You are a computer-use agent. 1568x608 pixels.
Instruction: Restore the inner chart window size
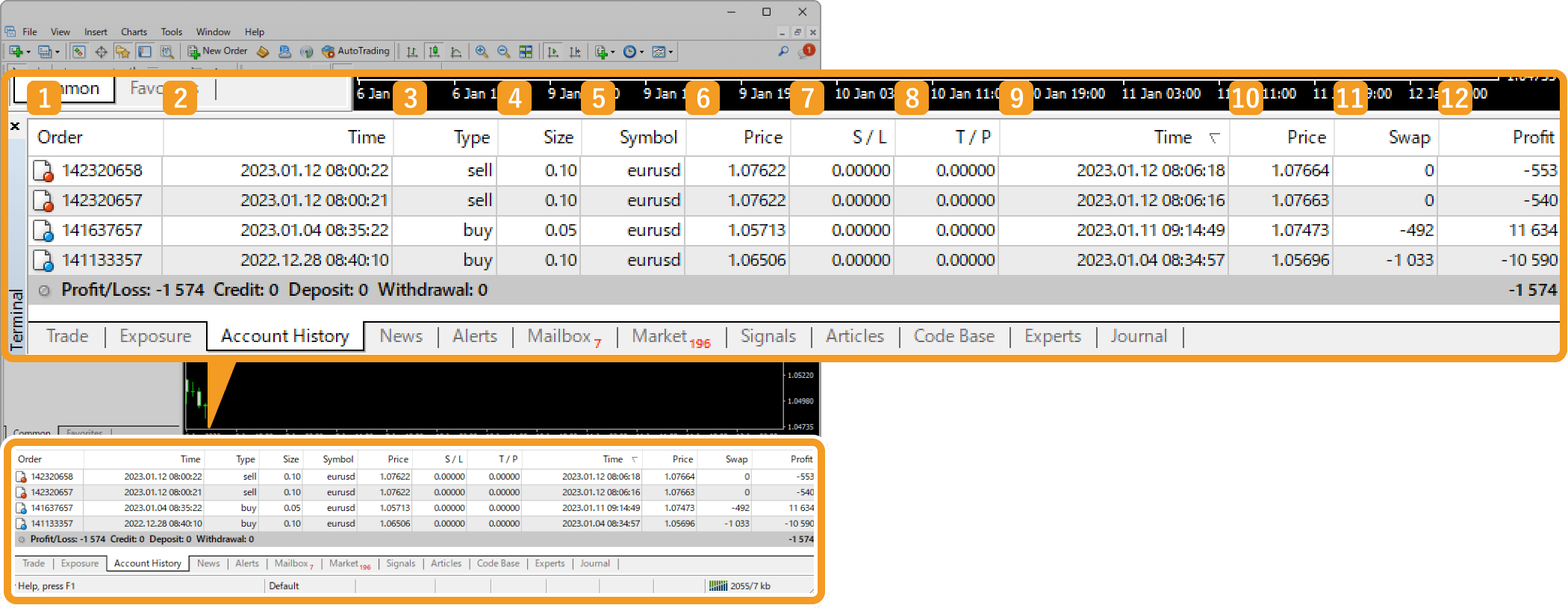point(797,32)
